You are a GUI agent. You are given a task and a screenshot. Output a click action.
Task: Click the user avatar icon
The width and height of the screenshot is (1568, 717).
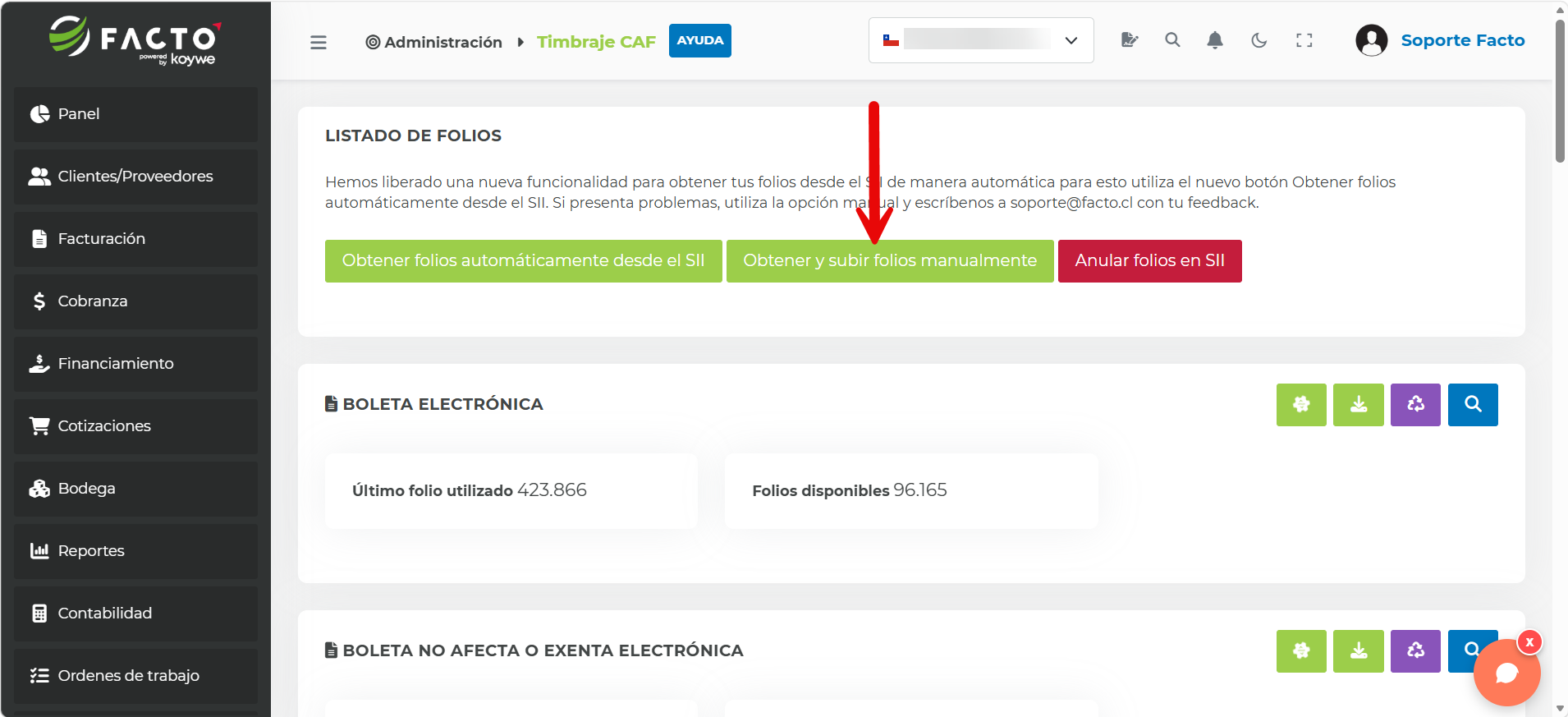tap(1372, 40)
